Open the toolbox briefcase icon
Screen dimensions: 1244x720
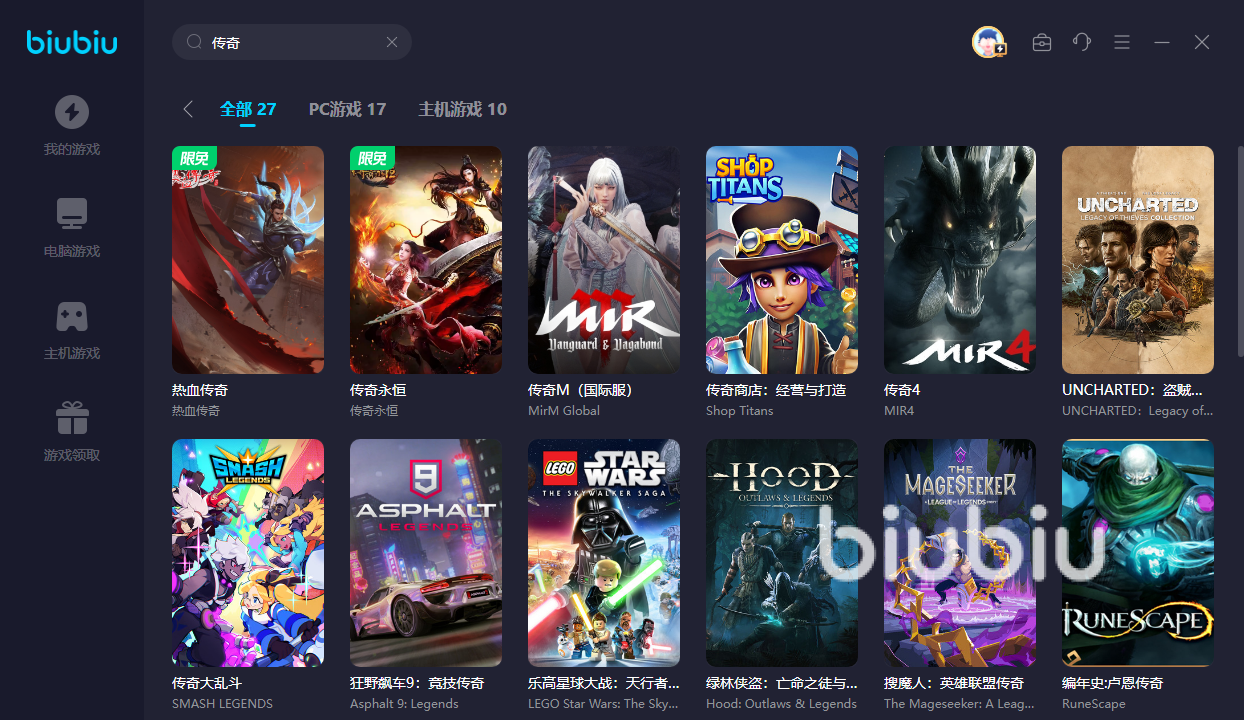point(1042,42)
